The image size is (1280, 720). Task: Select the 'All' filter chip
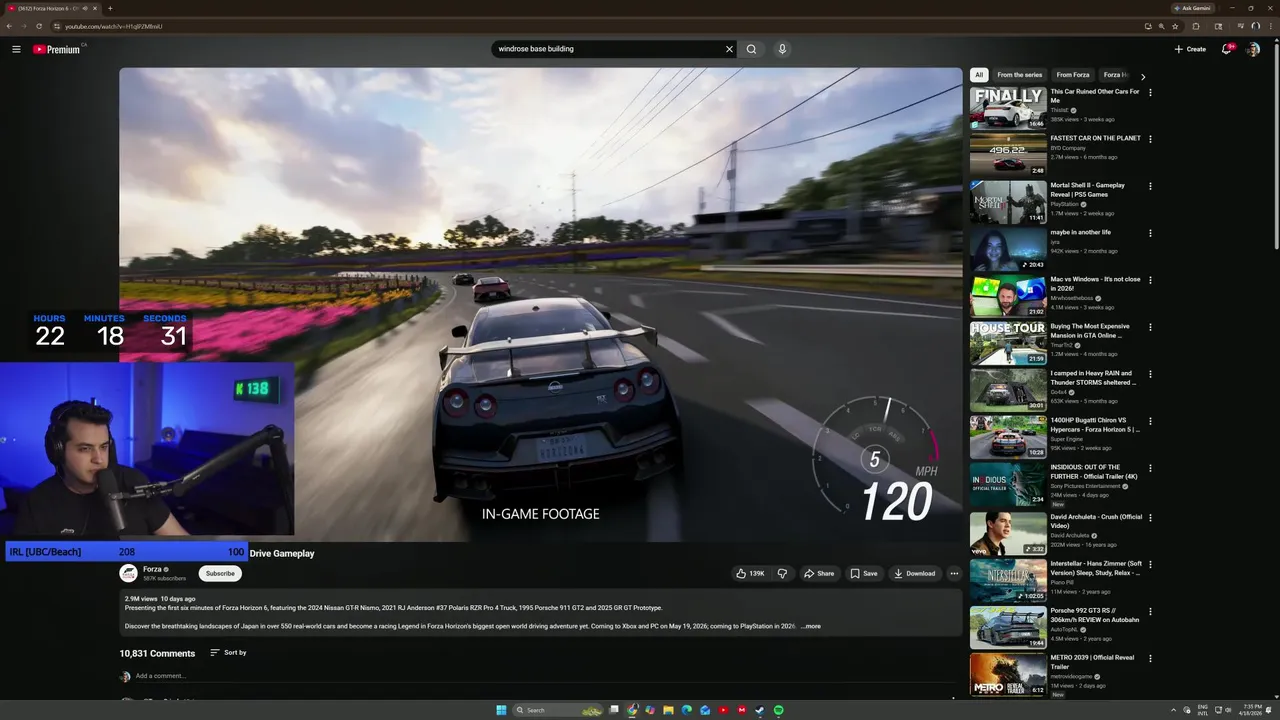click(979, 75)
